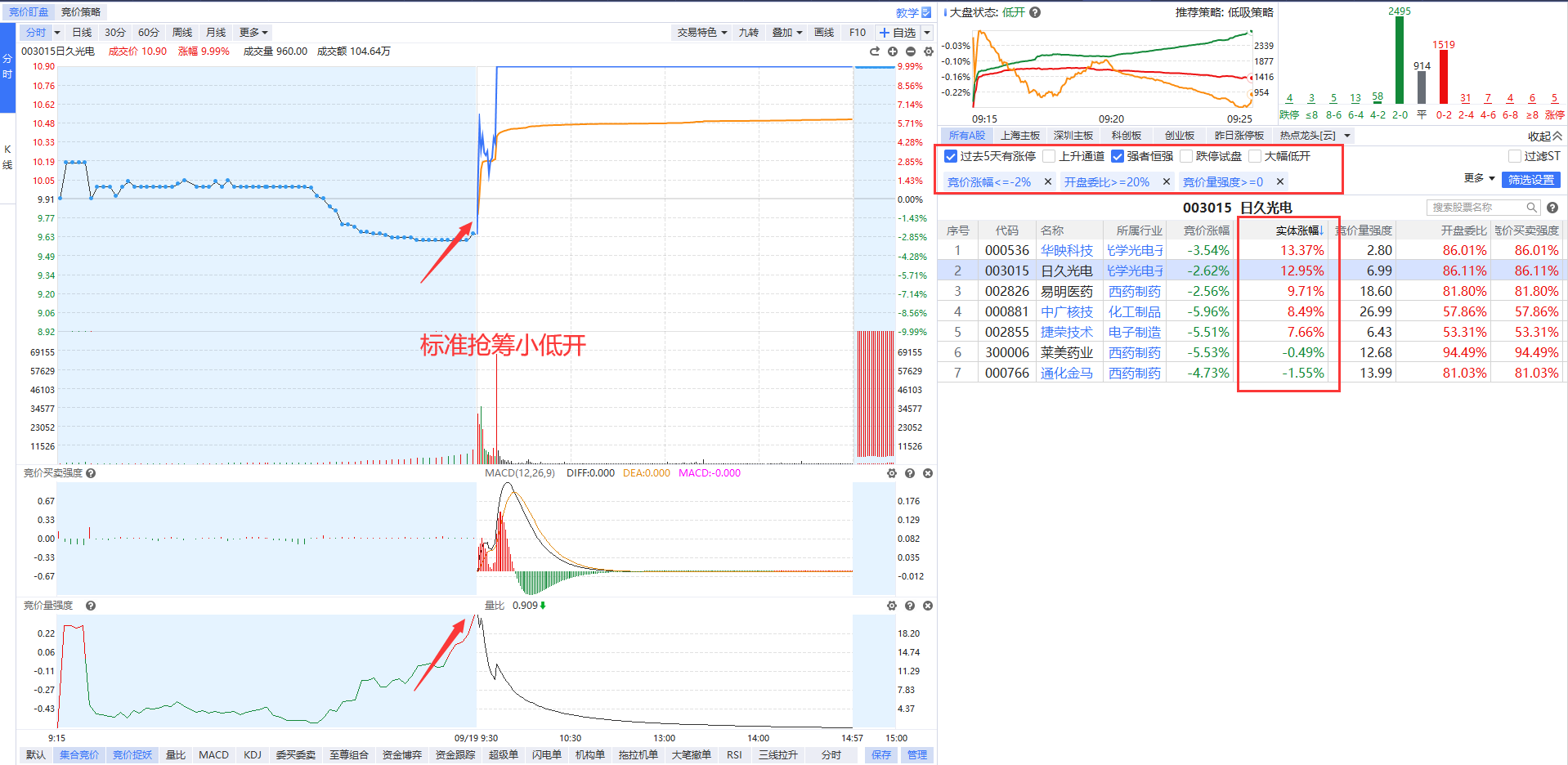Close the 量比 indicator sub-panel
1568x765 pixels.
coord(928,606)
